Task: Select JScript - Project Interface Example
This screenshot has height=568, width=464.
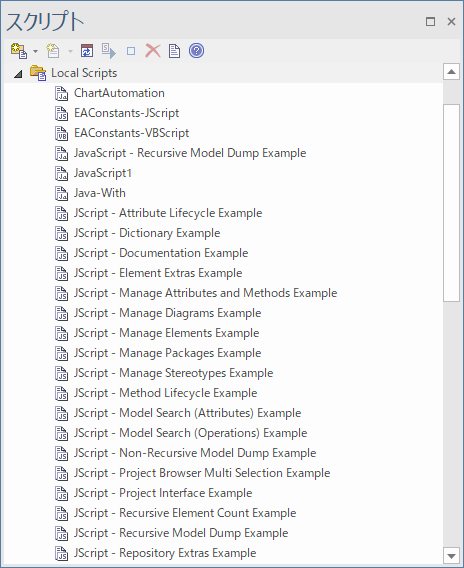Action: click(x=163, y=493)
